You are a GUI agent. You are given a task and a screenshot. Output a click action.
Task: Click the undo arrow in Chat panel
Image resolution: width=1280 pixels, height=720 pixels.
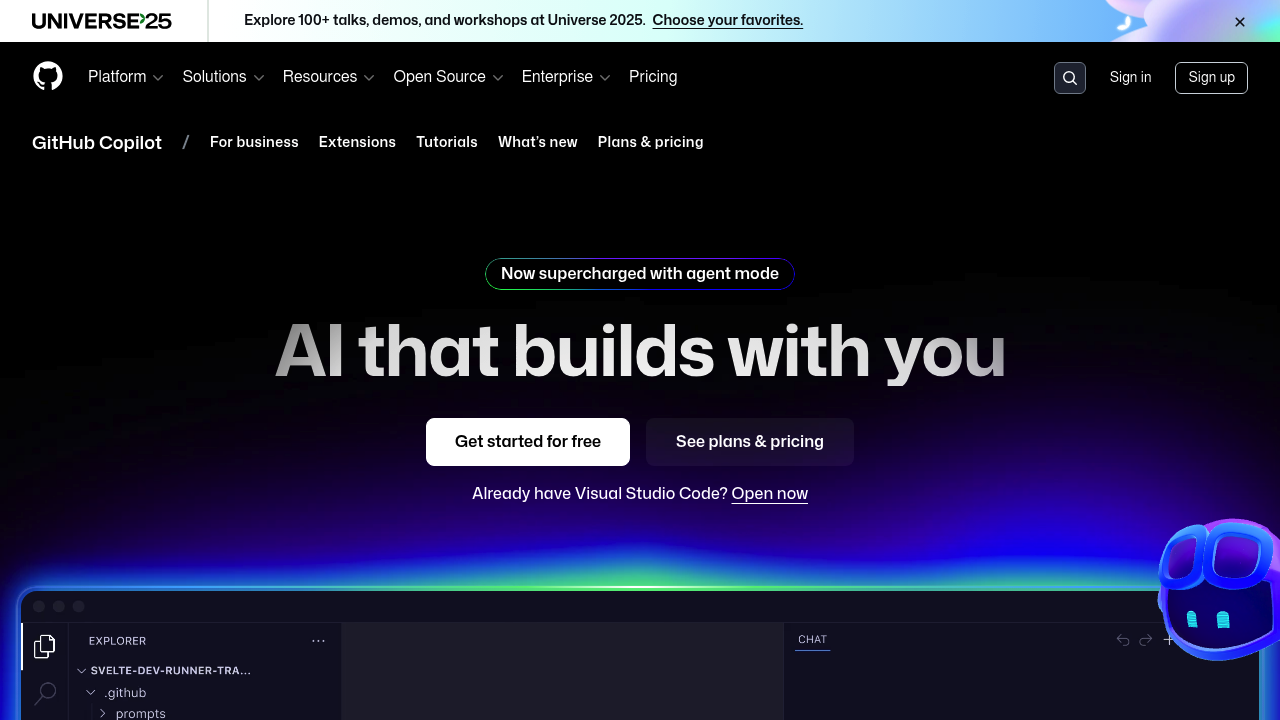point(1123,640)
